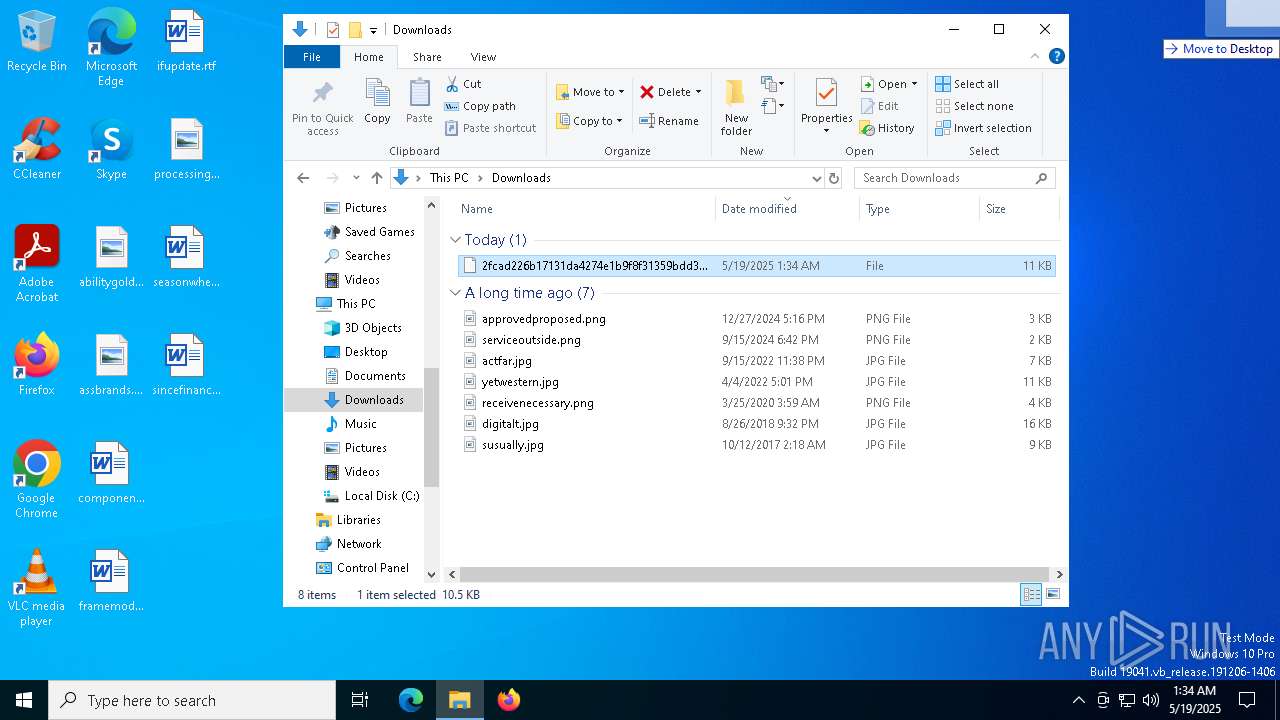
Task: Click Invert selection
Action: (983, 128)
